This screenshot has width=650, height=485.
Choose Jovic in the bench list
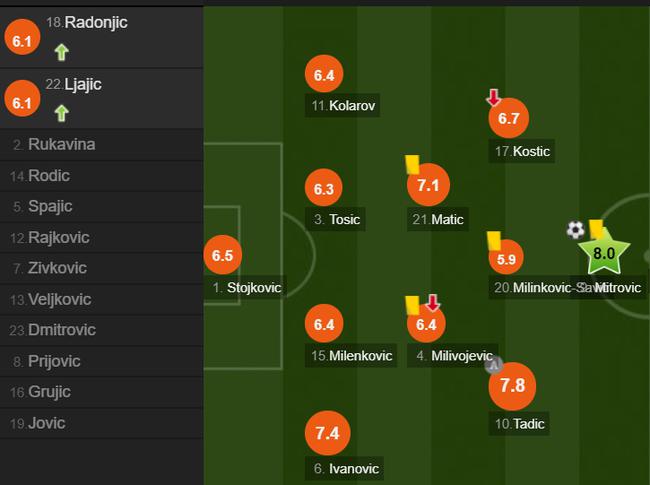click(102, 423)
